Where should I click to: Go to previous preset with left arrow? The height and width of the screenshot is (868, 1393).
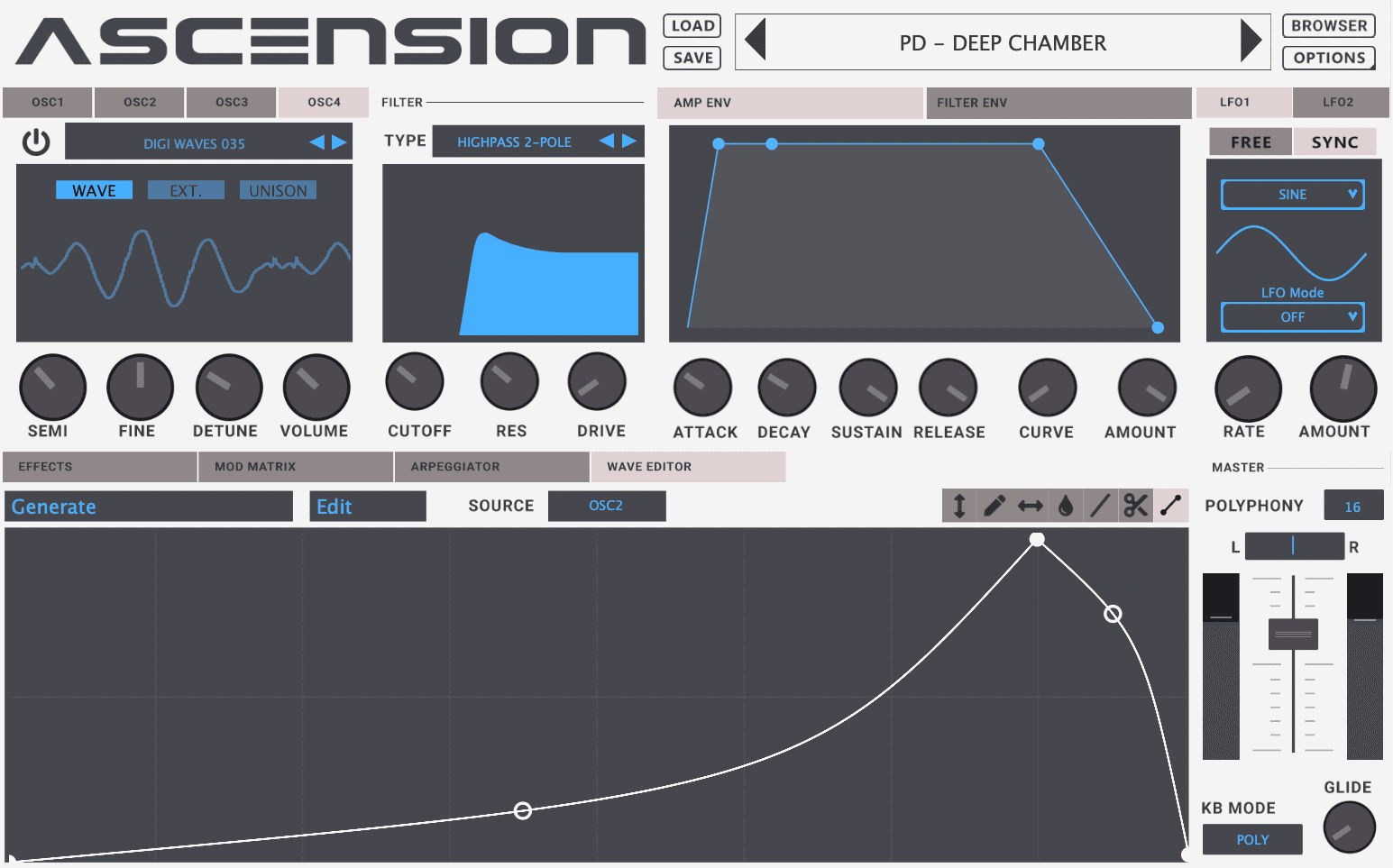(756, 41)
